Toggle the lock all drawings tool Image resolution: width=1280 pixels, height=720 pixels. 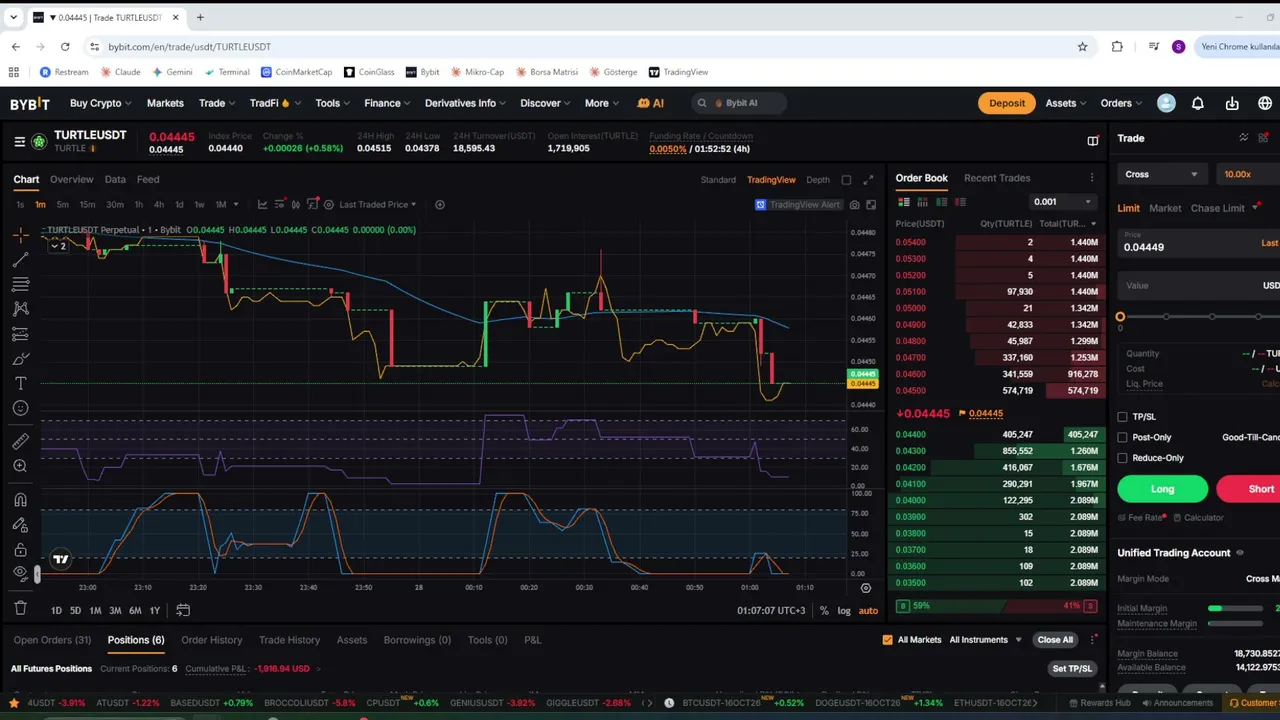20,550
